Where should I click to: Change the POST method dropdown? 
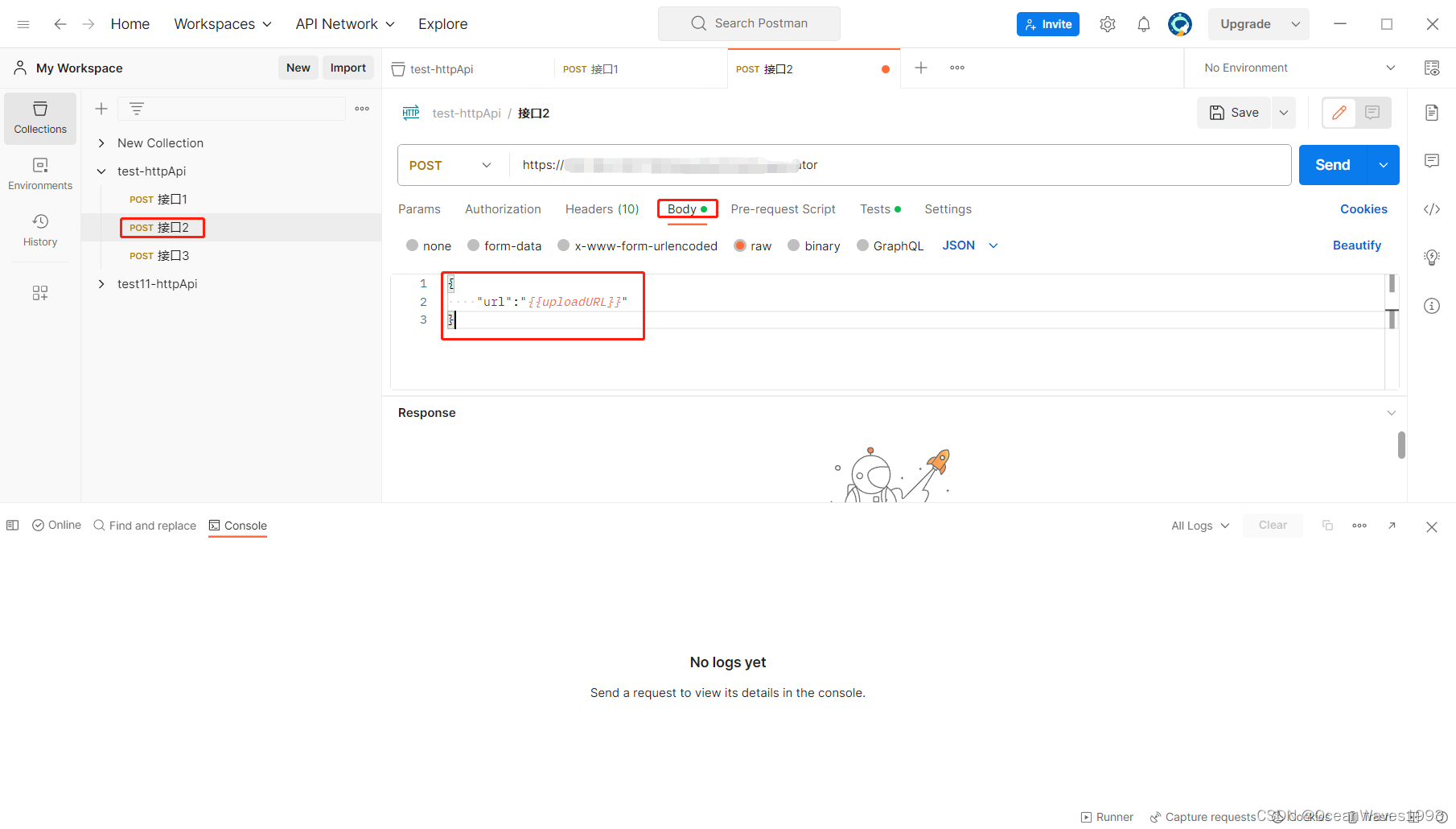451,165
